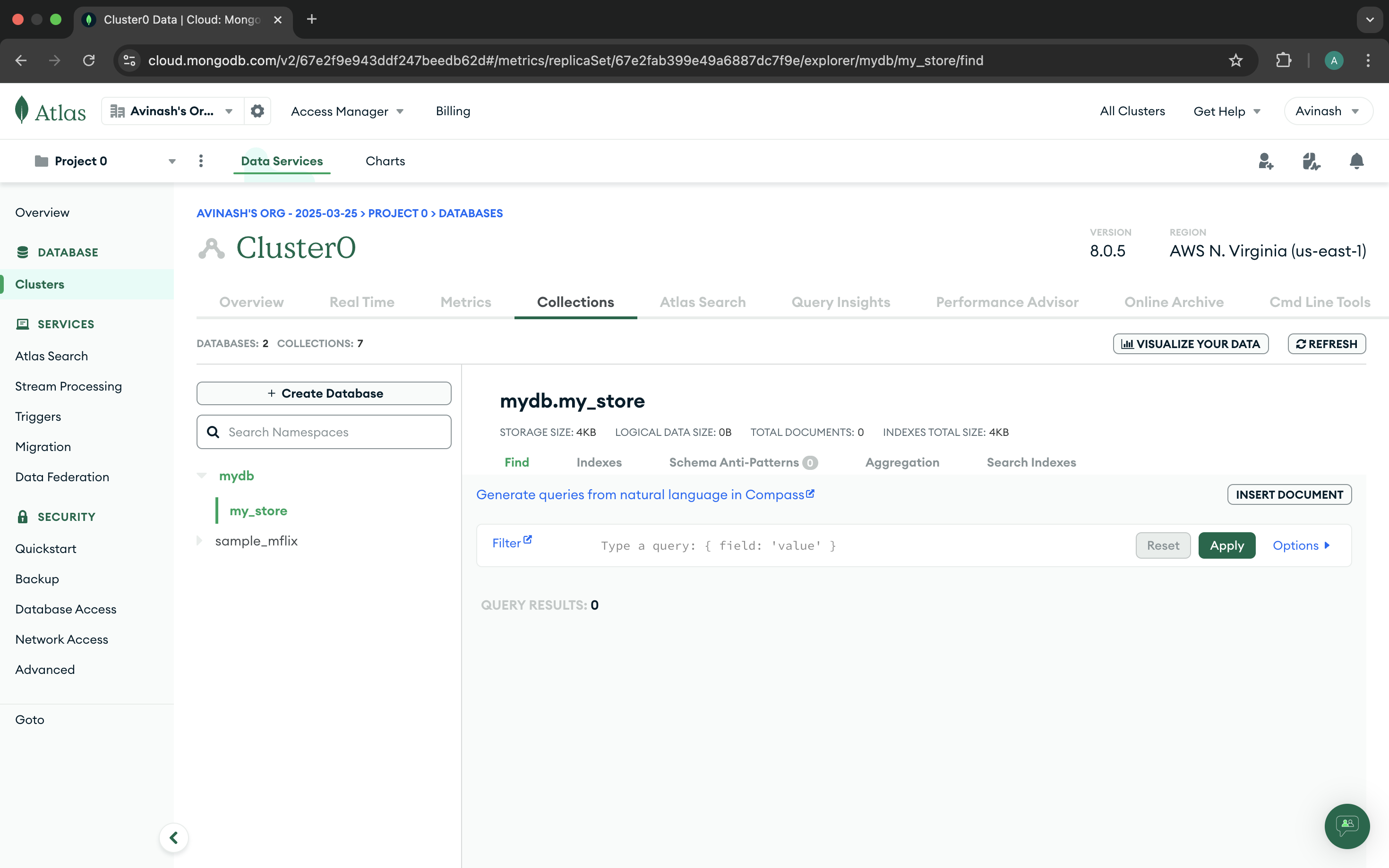Open the support chat bubble icon
The image size is (1389, 868).
(x=1346, y=825)
